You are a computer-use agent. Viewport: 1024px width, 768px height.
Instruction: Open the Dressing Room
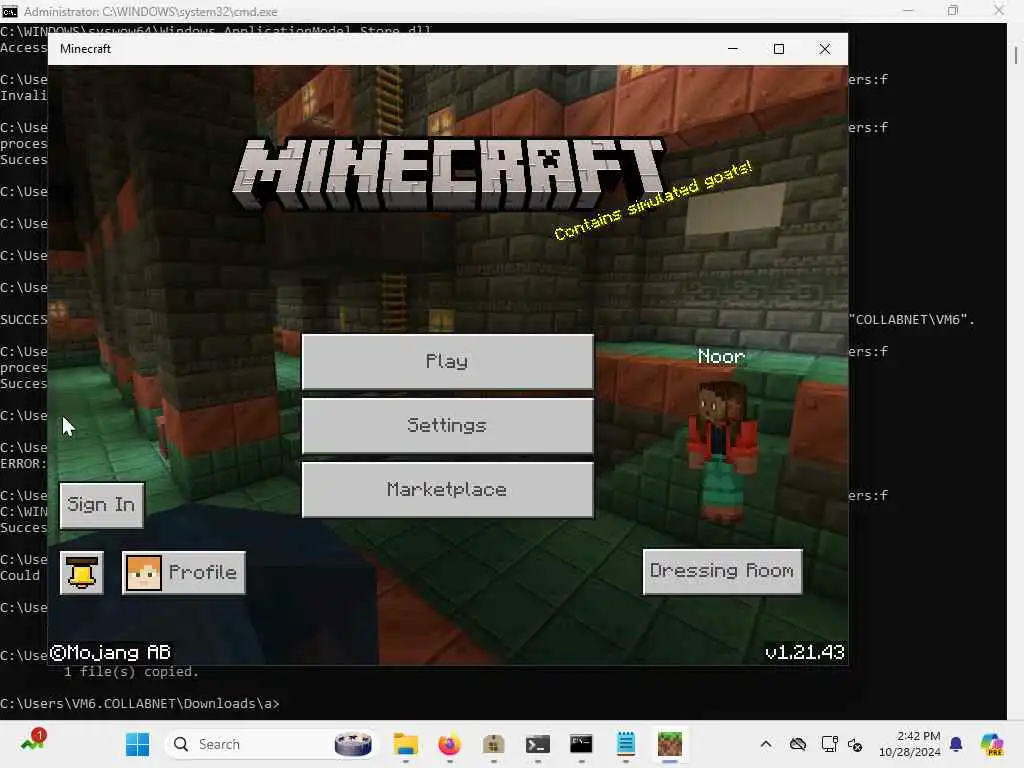(x=722, y=571)
